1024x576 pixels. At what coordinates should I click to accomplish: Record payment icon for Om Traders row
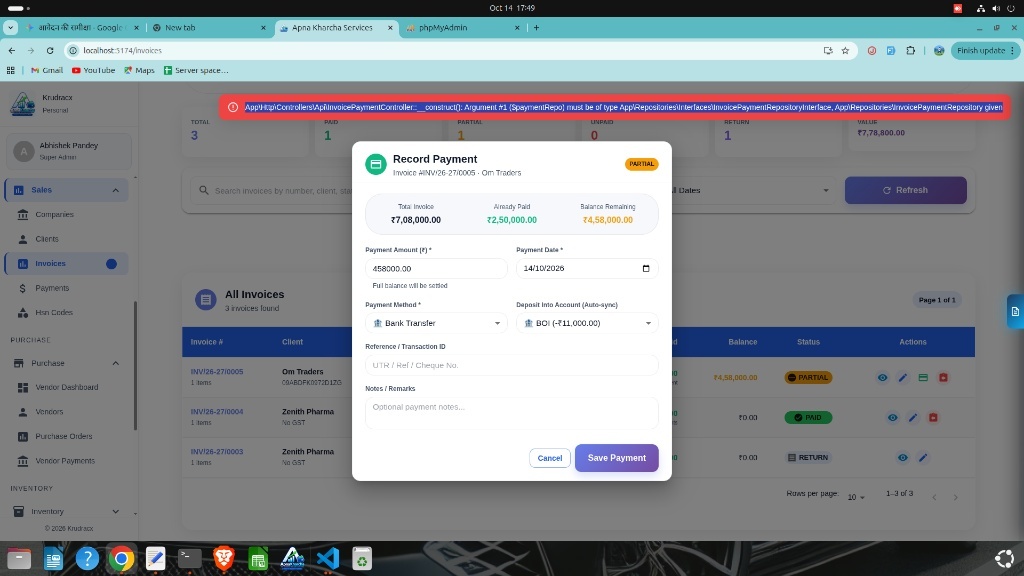coord(923,377)
